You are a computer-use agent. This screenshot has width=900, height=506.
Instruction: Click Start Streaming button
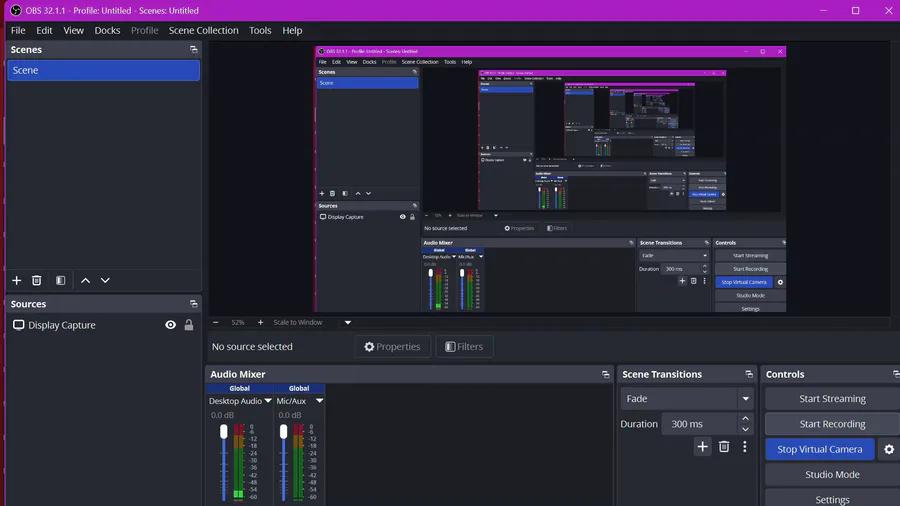[832, 398]
